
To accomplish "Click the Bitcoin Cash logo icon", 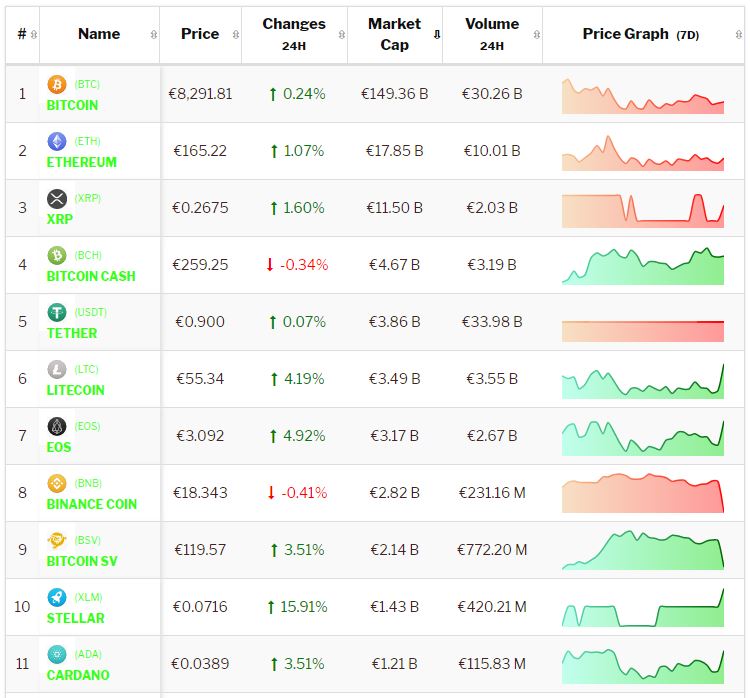I will (57, 256).
